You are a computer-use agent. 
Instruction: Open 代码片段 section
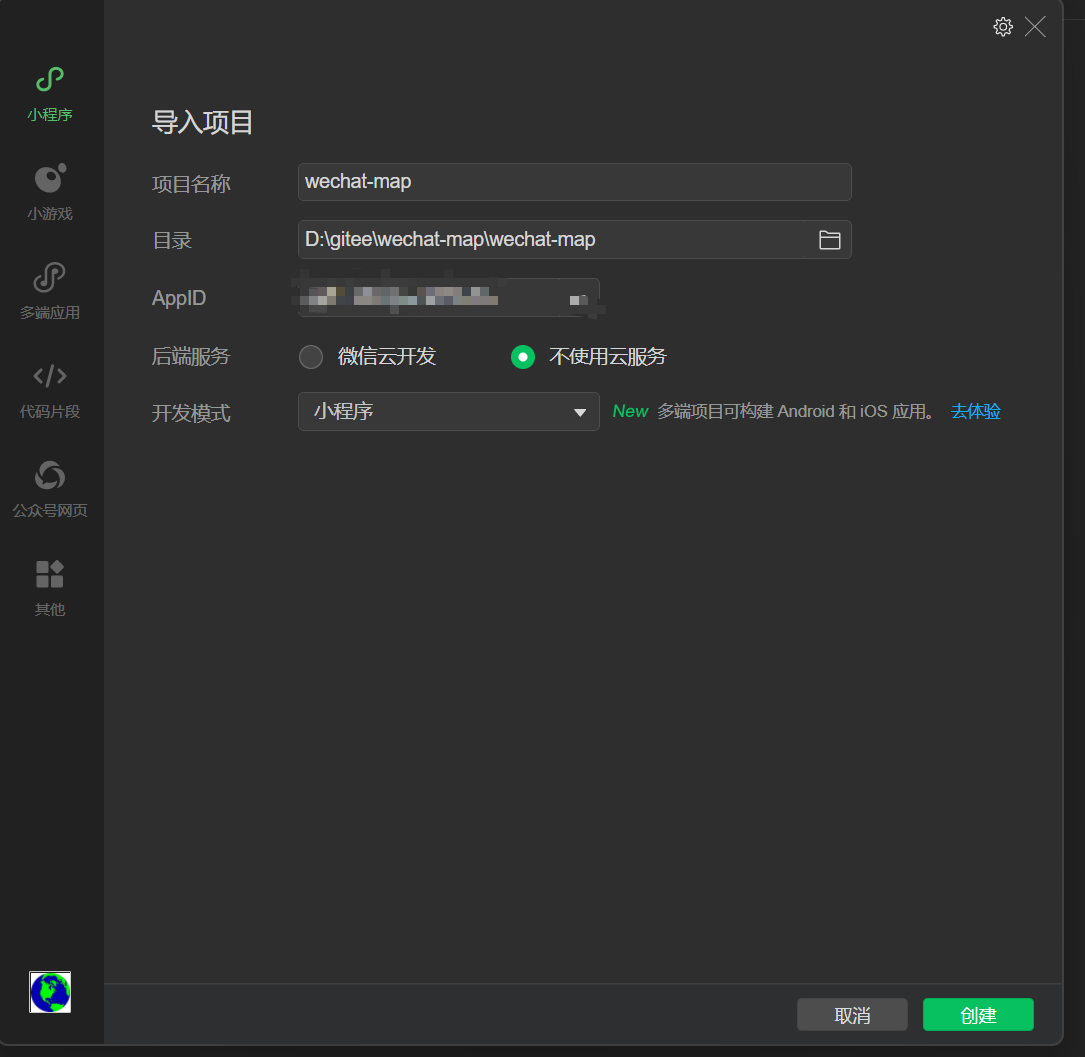(50, 390)
